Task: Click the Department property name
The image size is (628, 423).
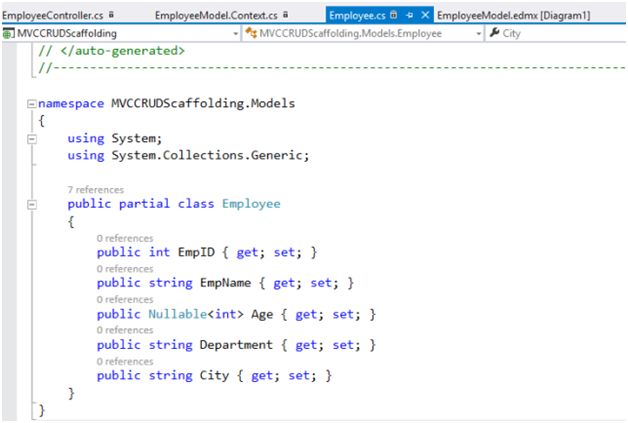Action: pyautogui.click(x=236, y=345)
